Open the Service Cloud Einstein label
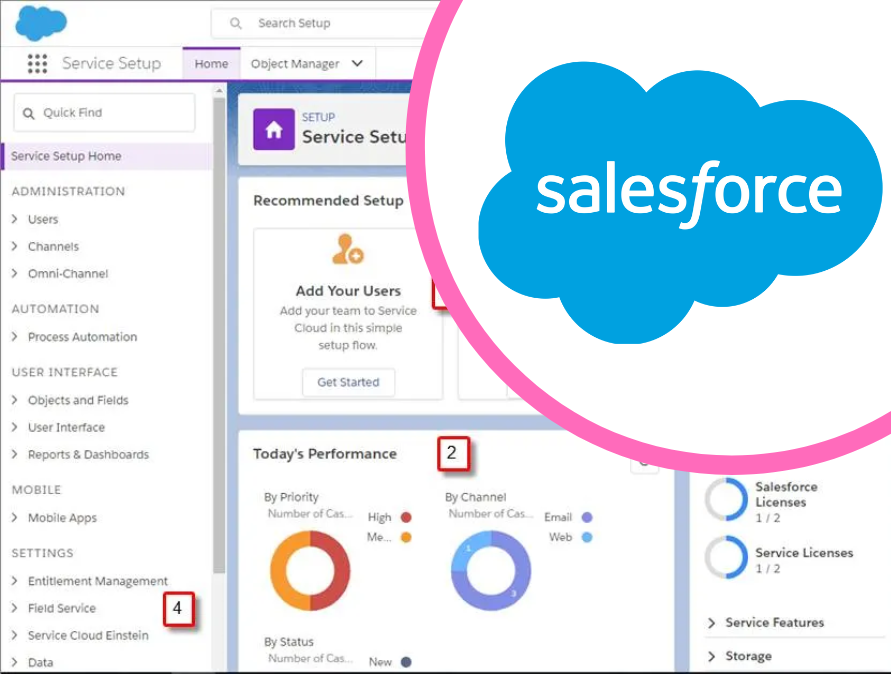 point(88,635)
